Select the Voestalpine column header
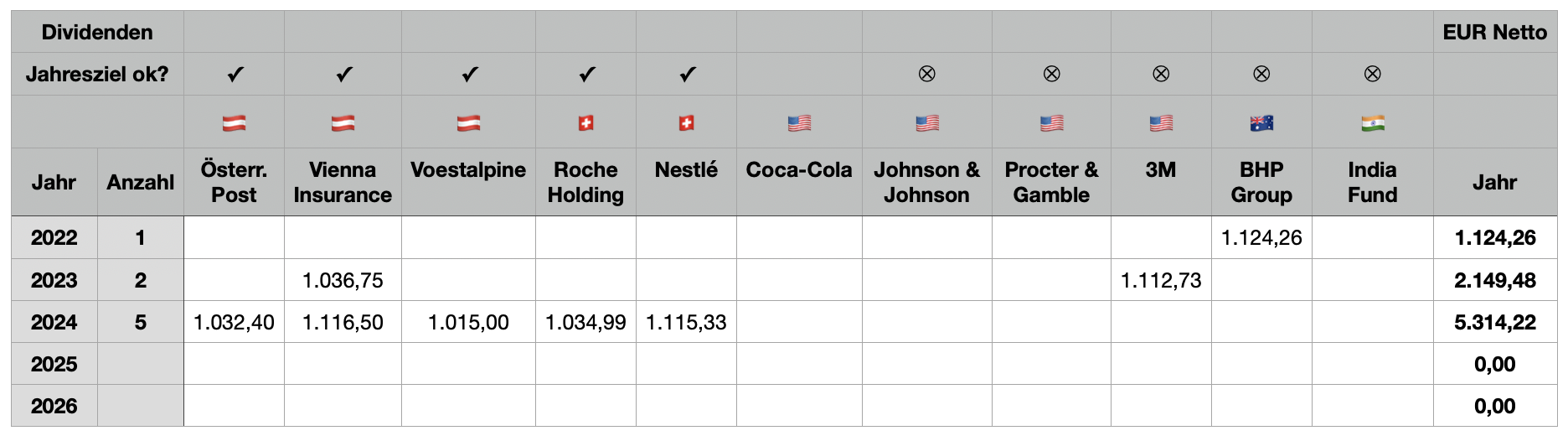This screenshot has width=1568, height=441. click(x=468, y=170)
